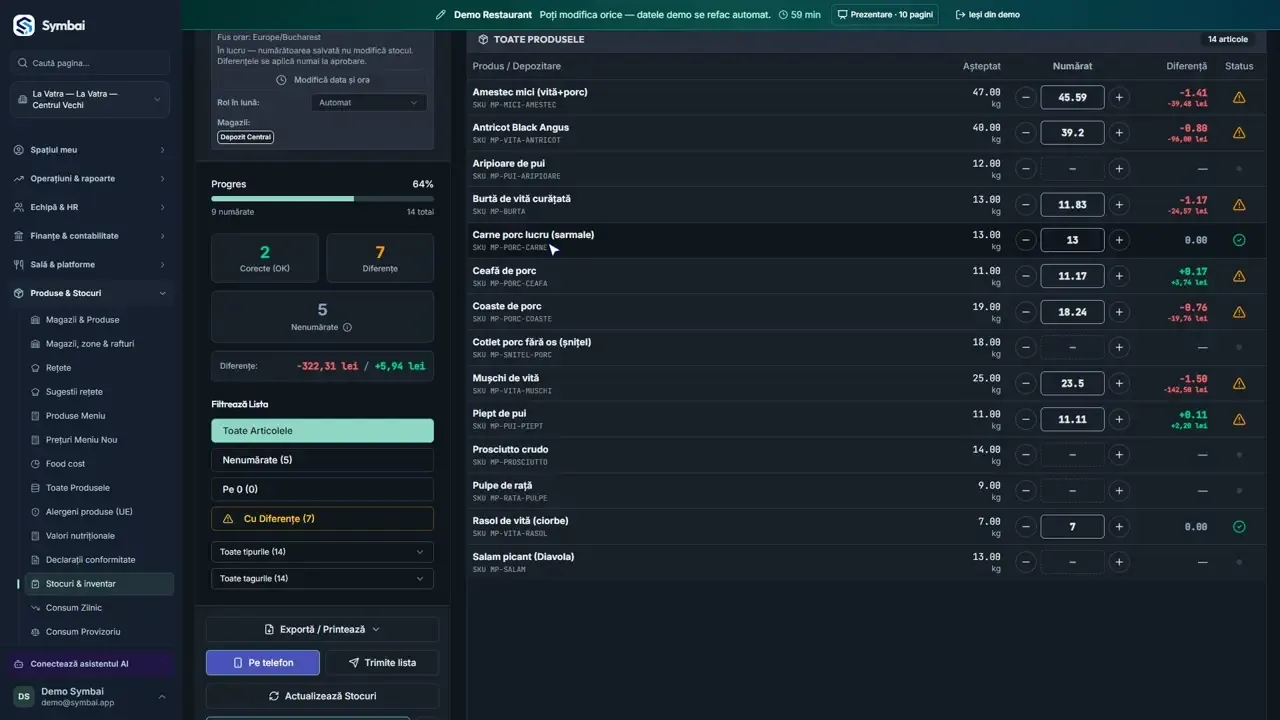Click Actualizează Stocuri button
The image size is (1280, 720).
[x=322, y=696]
